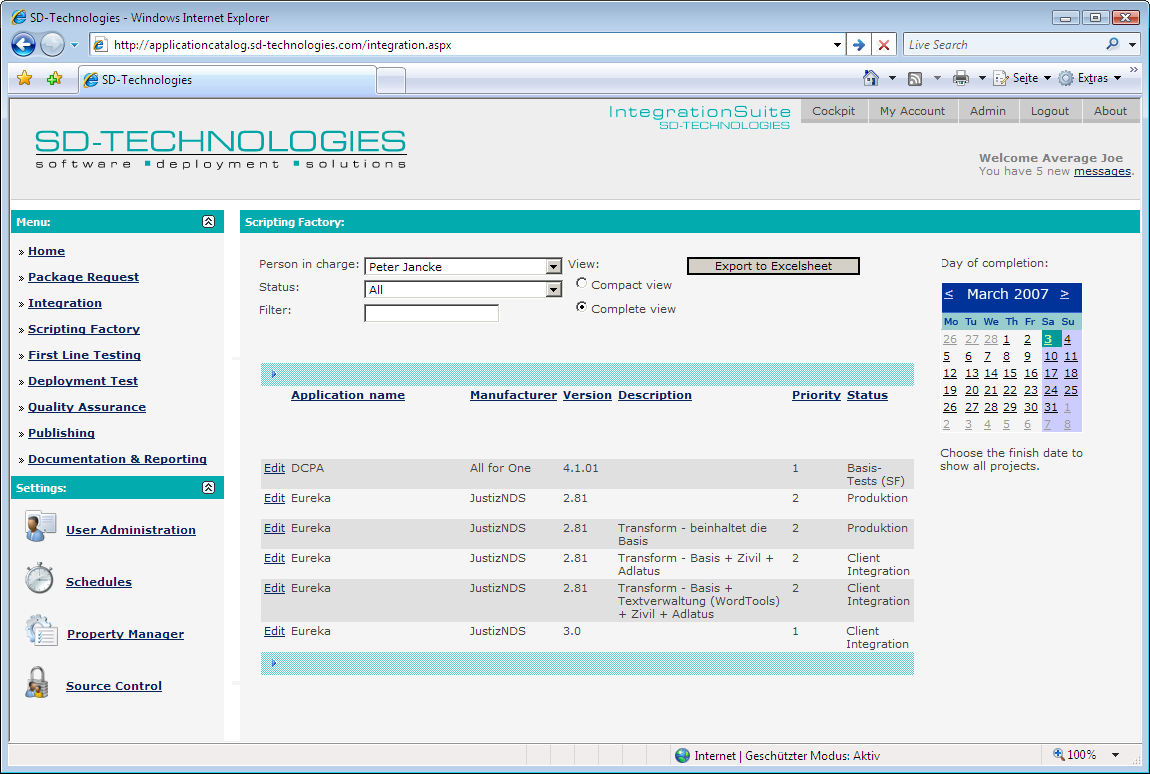1150x774 pixels.
Task: Click the browser Back arrow button
Action: click(23, 45)
